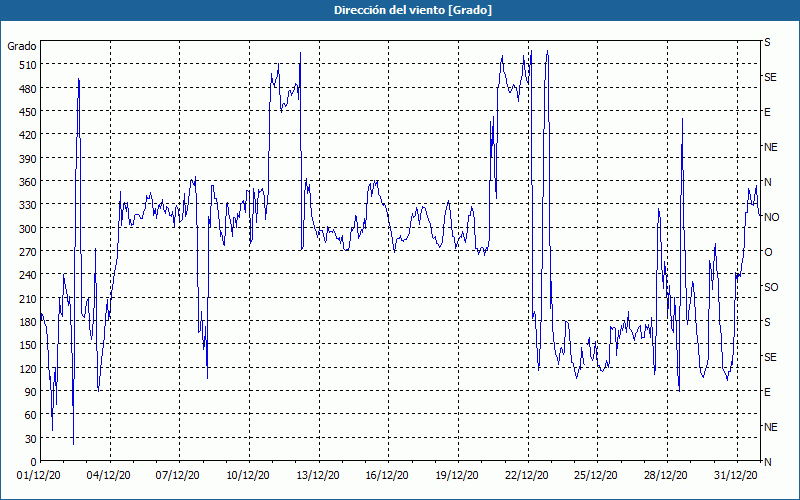800x500 pixels.
Task: Click the 240 value on the left axis
Action: (x=27, y=276)
